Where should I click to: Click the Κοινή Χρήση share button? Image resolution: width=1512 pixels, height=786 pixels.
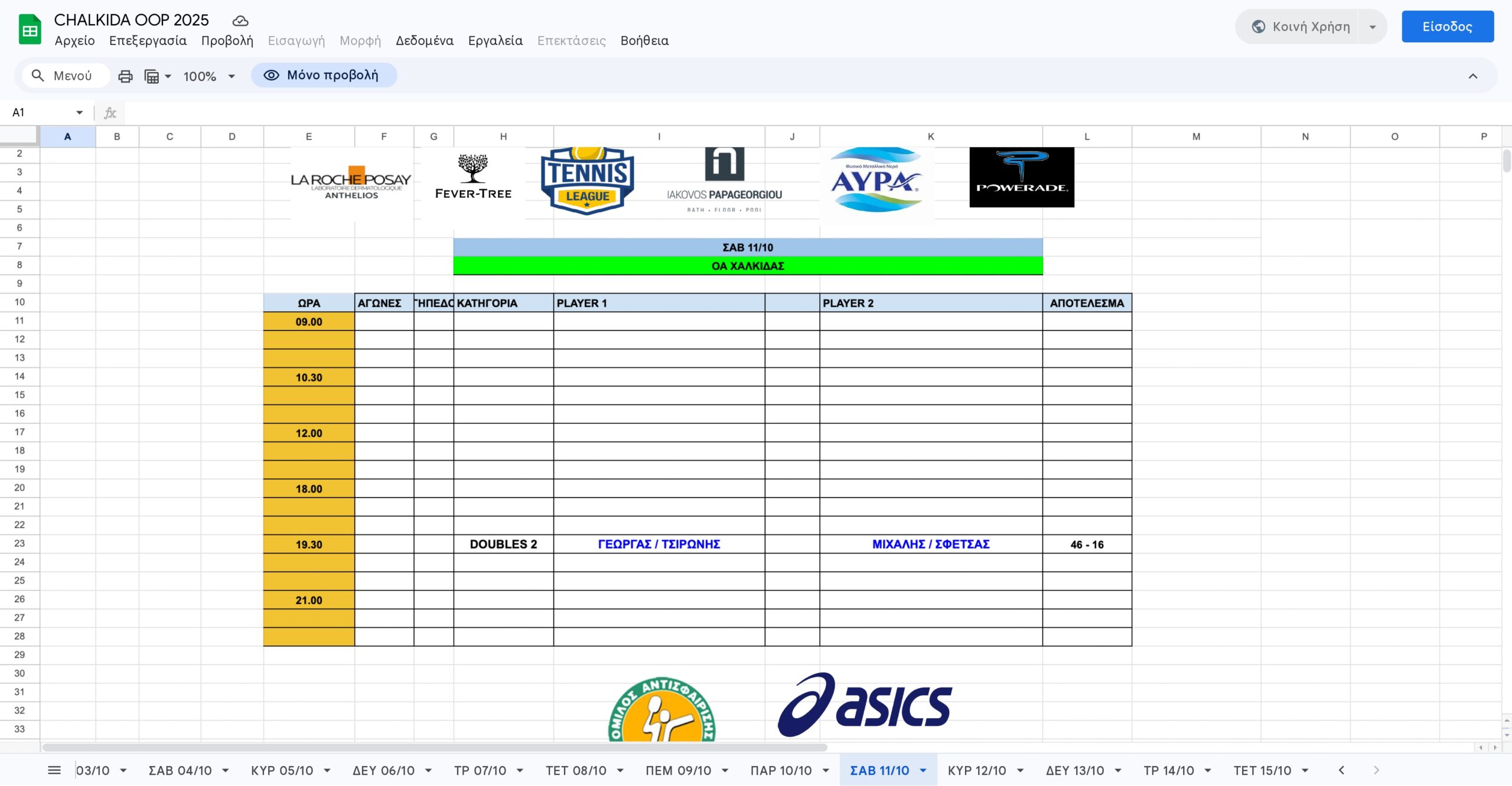[x=1301, y=27]
